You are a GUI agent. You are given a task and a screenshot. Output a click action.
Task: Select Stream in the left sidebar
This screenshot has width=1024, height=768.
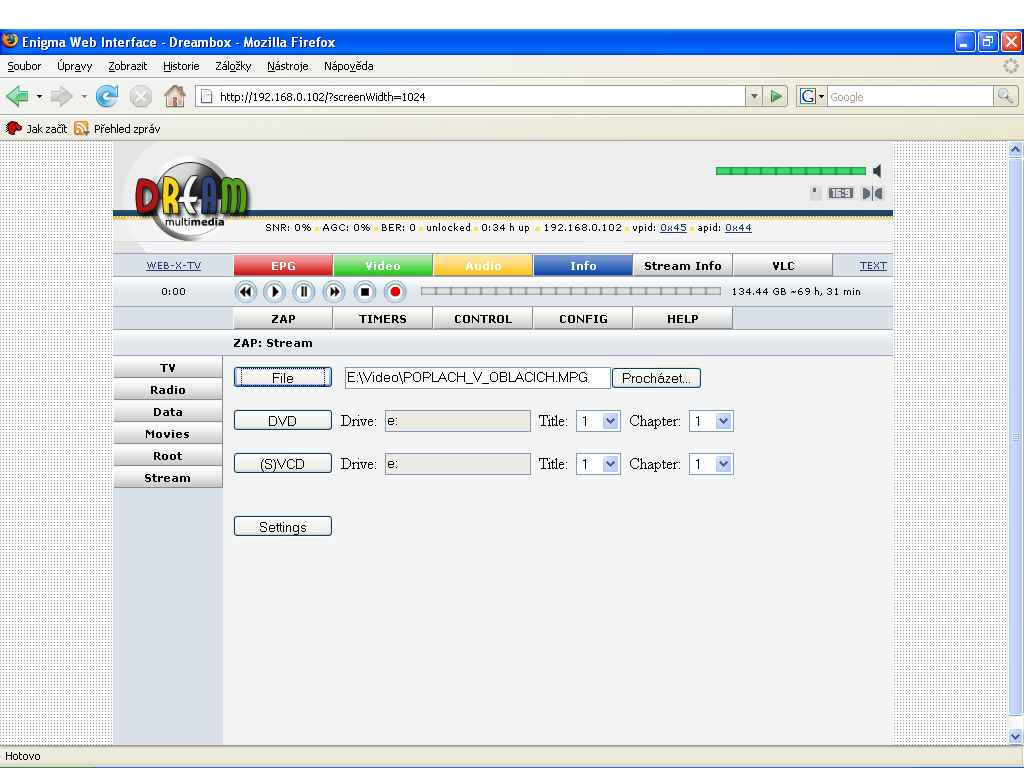click(x=168, y=478)
